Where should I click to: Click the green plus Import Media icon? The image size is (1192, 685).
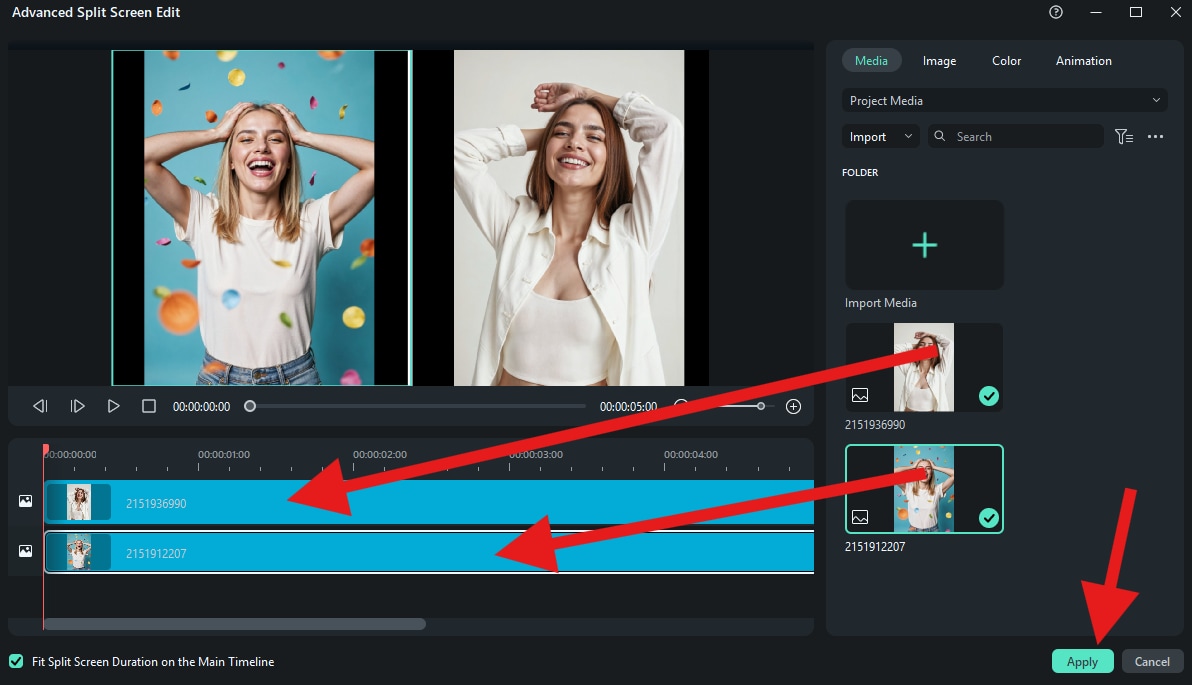[924, 245]
